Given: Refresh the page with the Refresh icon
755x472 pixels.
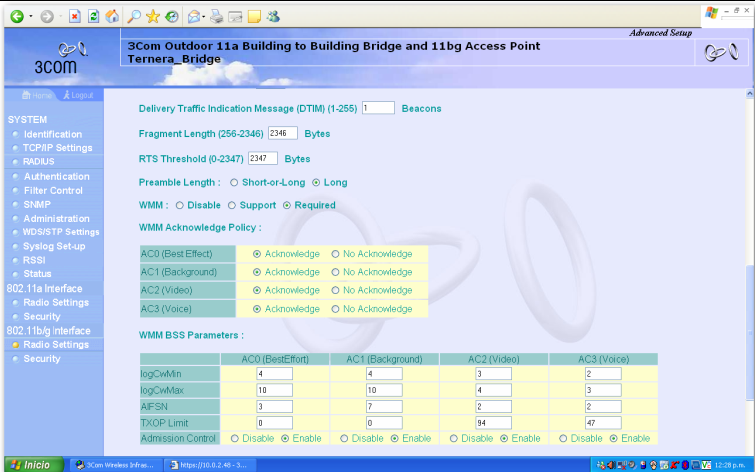Looking at the screenshot, I should coord(93,16).
